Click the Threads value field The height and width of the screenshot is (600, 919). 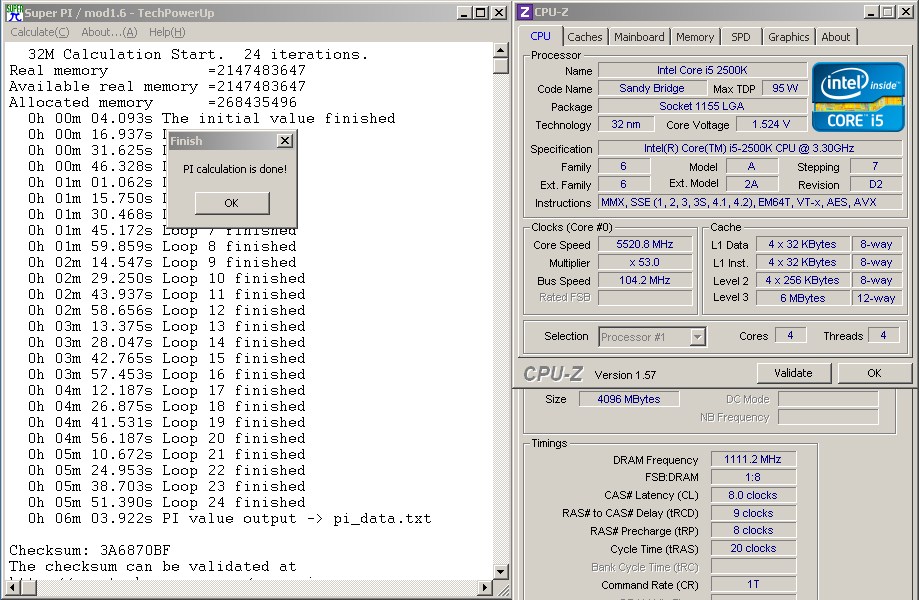click(x=883, y=336)
